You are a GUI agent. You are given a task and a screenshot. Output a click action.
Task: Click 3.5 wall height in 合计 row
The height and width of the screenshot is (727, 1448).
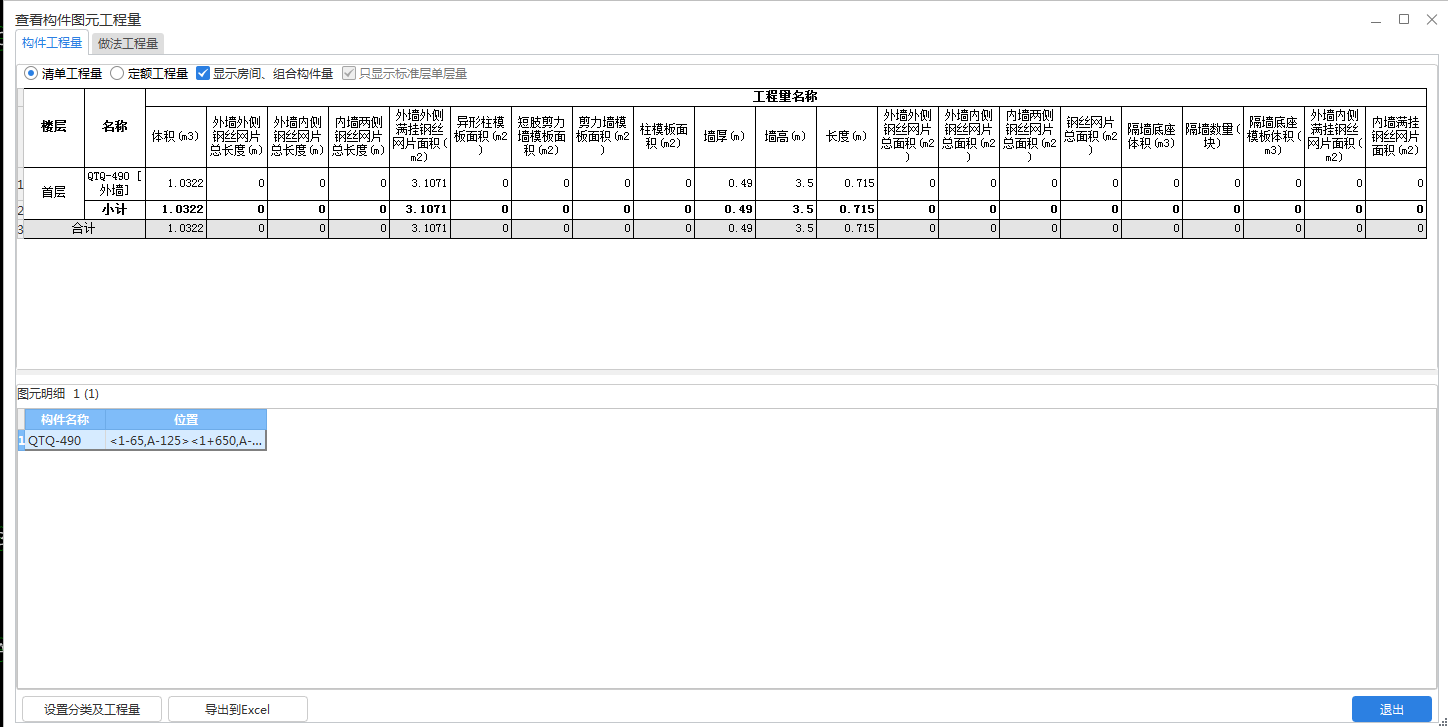[786, 229]
